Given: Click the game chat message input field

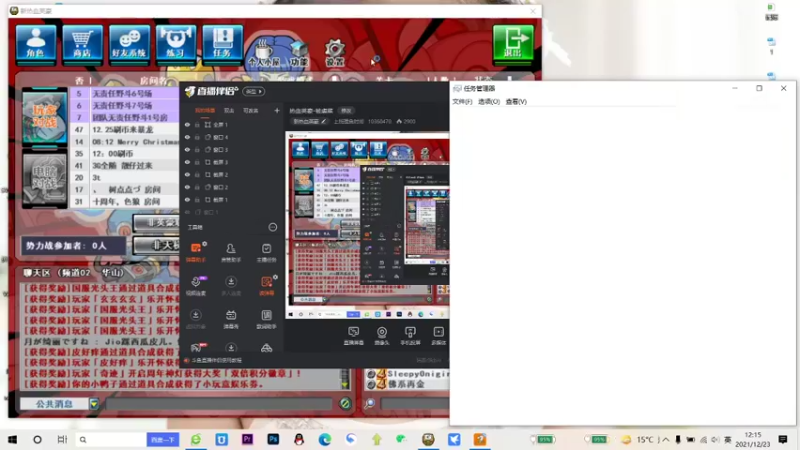Looking at the screenshot, I should point(219,404).
